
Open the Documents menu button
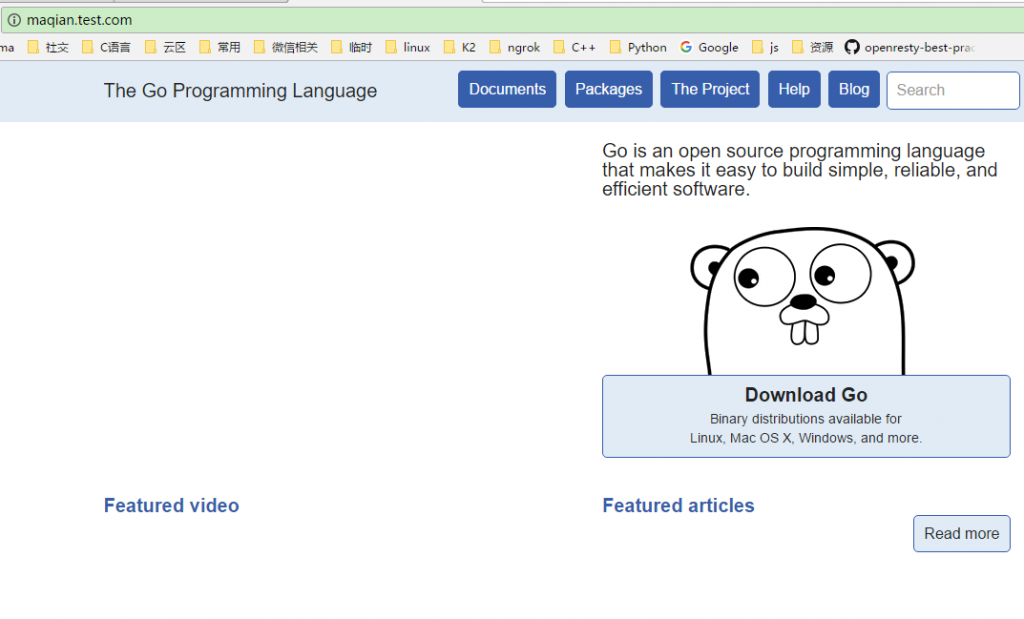pyautogui.click(x=507, y=89)
